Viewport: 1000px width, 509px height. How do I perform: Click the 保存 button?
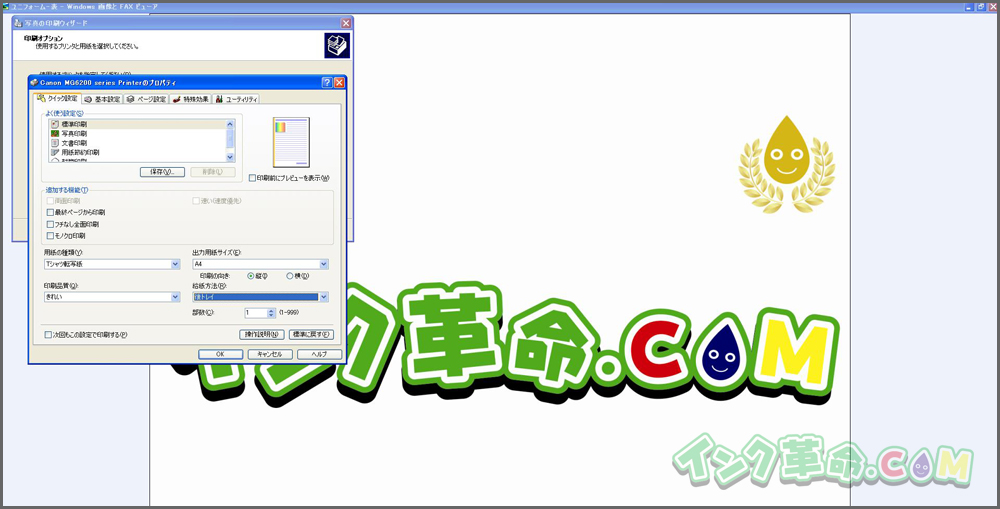[x=163, y=172]
